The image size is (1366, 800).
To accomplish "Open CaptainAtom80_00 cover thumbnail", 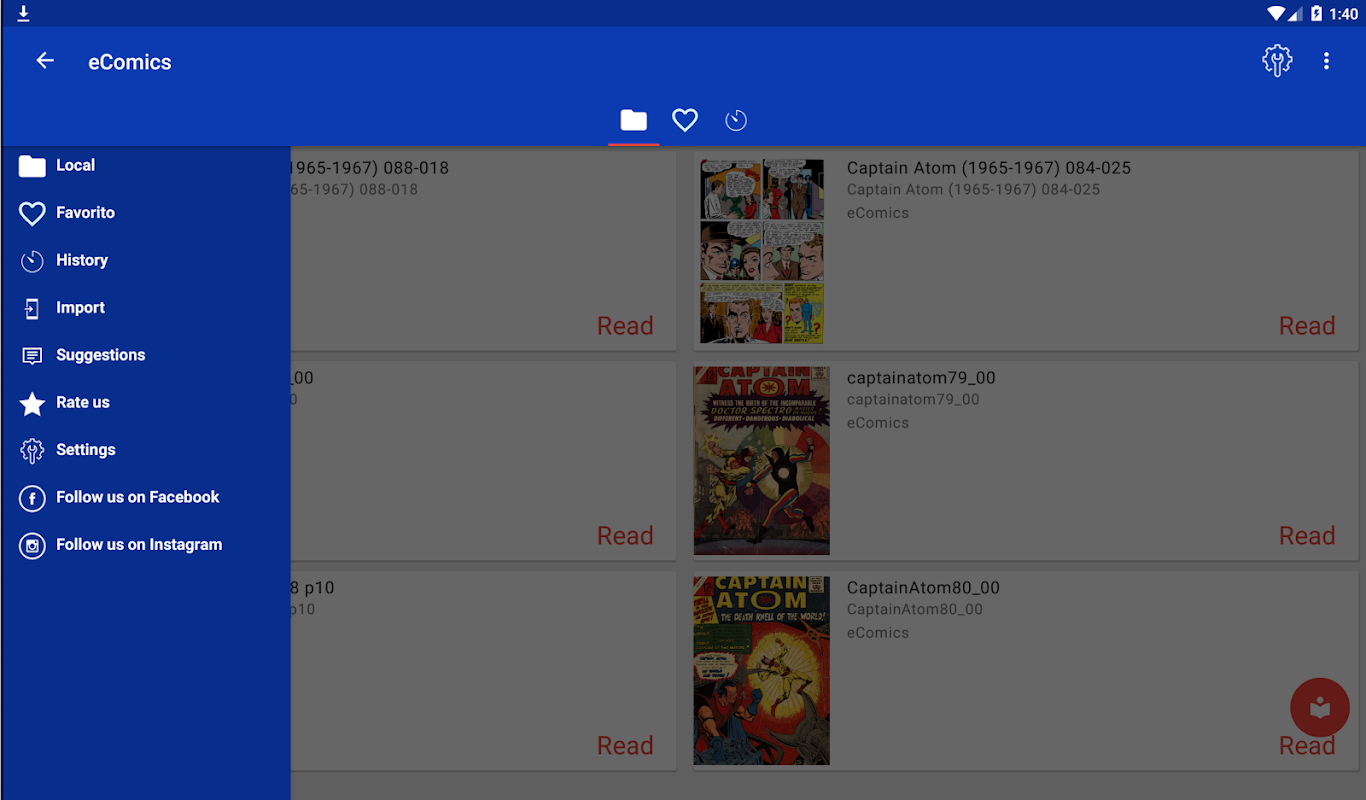I will pos(762,670).
